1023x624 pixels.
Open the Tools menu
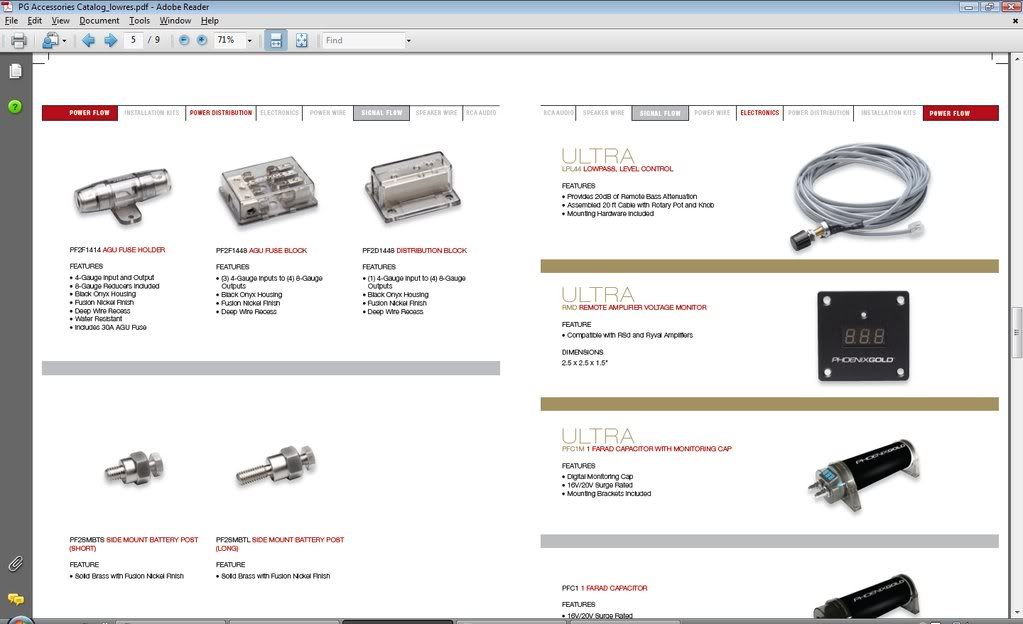pyautogui.click(x=139, y=20)
